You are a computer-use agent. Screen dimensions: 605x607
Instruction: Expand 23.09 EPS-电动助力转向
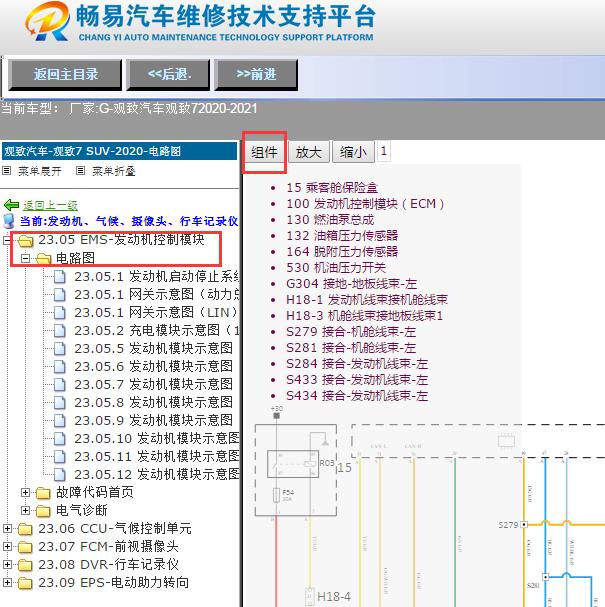tap(7, 582)
